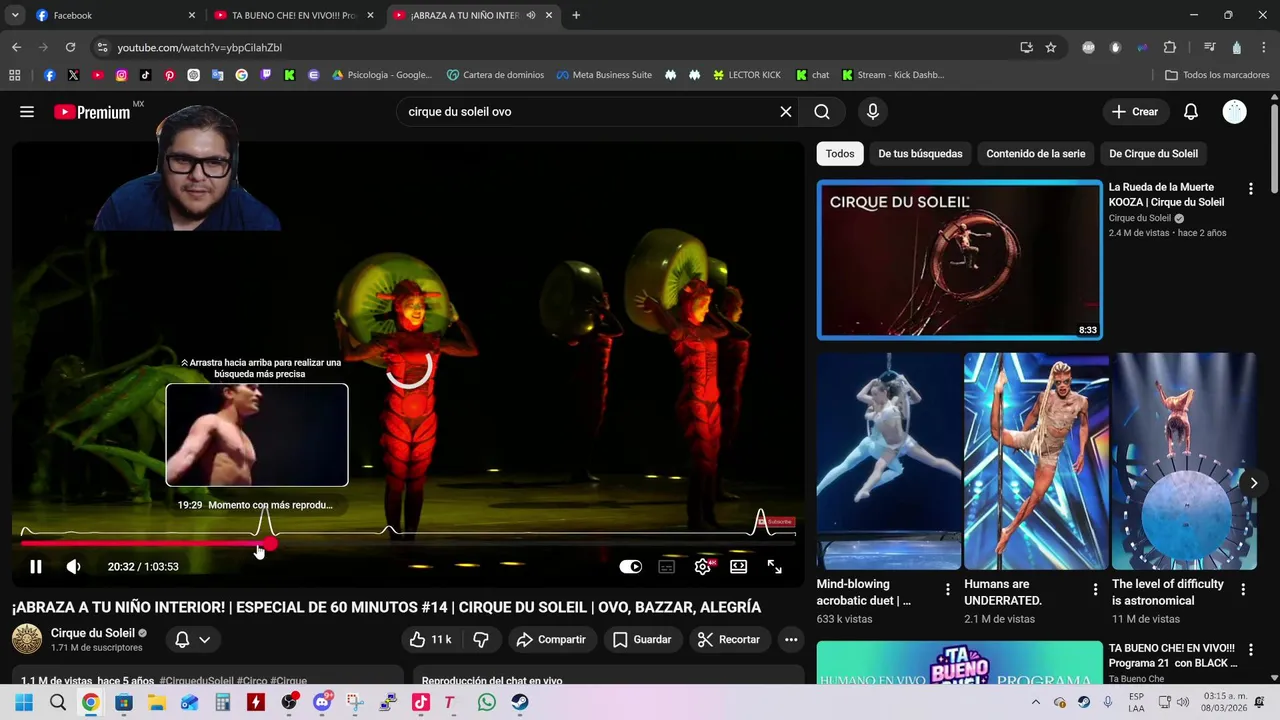The height and width of the screenshot is (720, 1280).
Task: Open YouTube notifications bell
Action: [1190, 112]
